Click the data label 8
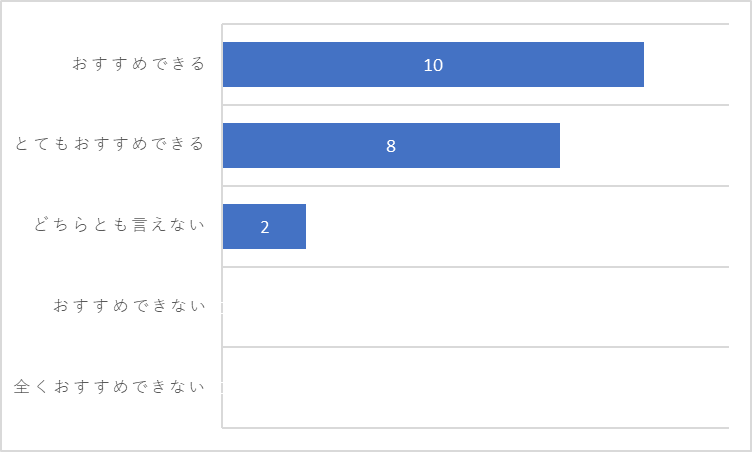752x452 pixels. point(391,146)
